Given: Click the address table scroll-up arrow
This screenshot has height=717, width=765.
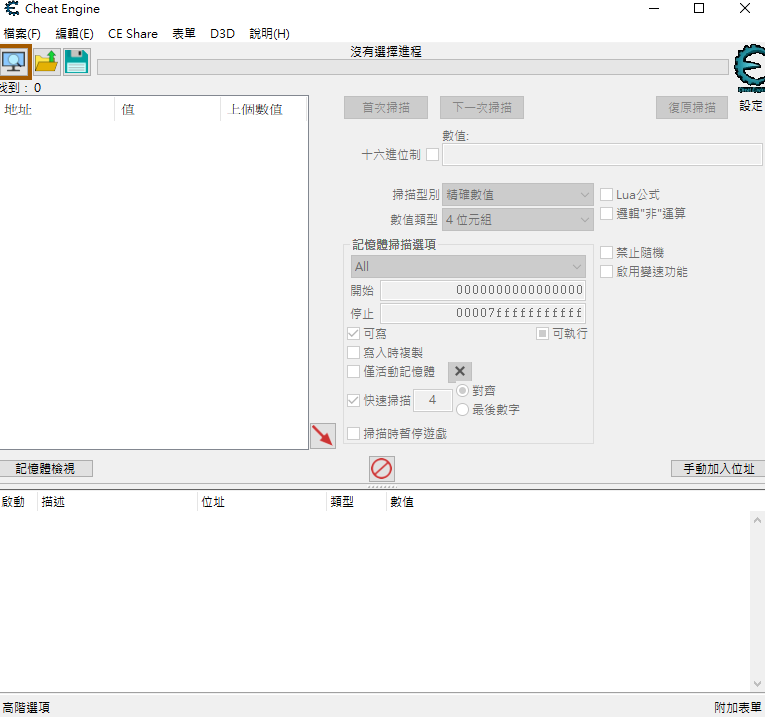Looking at the screenshot, I should [x=757, y=520].
